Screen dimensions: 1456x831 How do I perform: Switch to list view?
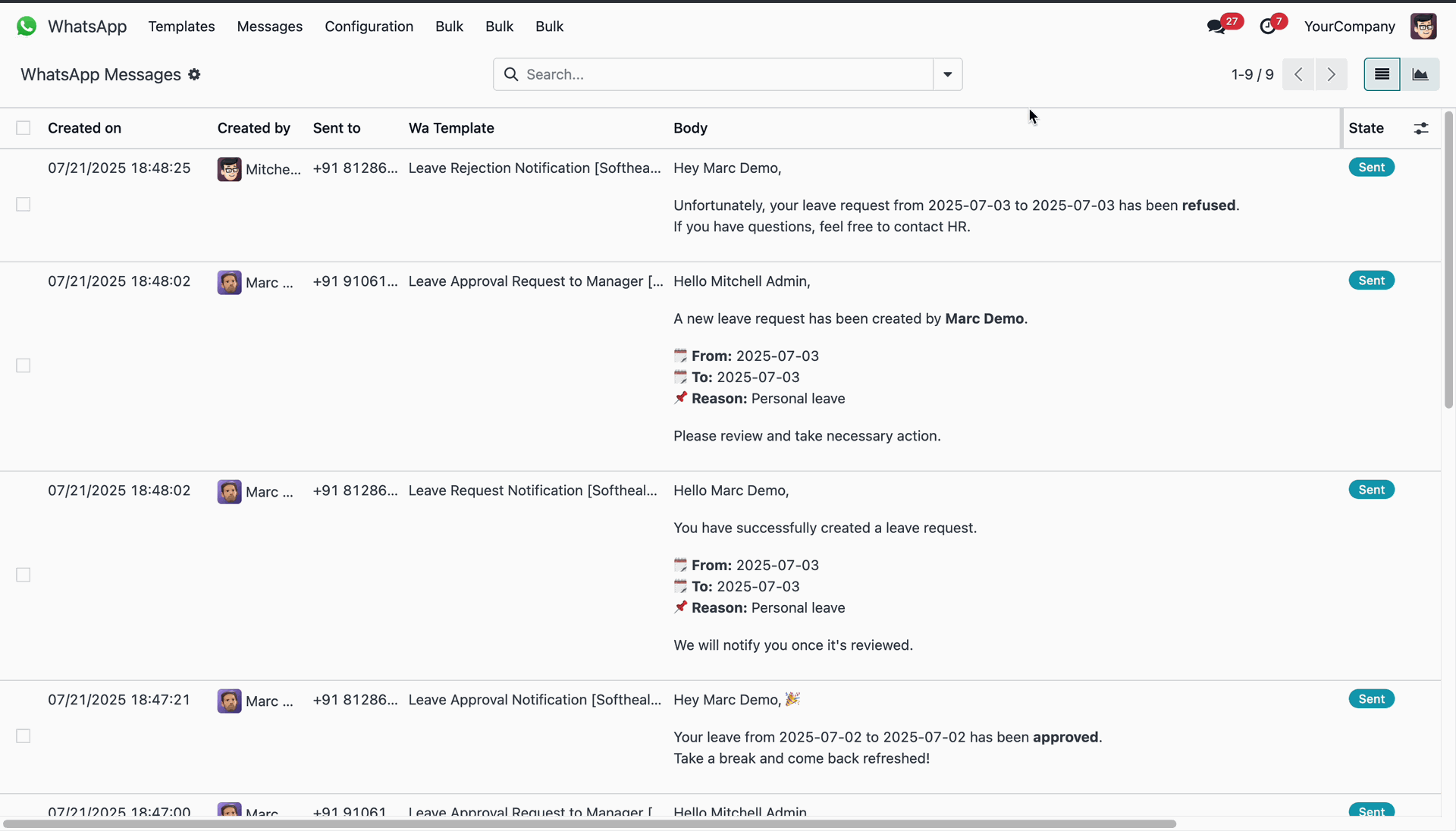(1382, 74)
